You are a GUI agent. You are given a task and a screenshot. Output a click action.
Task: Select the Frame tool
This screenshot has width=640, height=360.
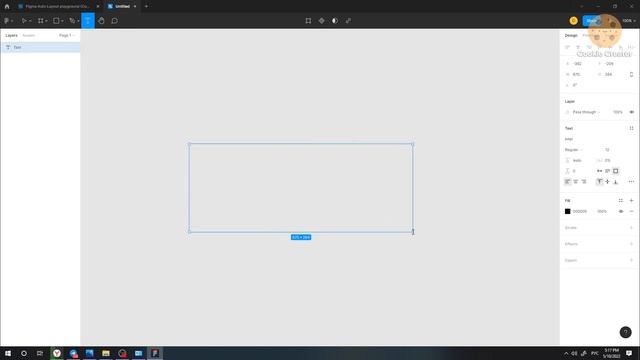41,21
